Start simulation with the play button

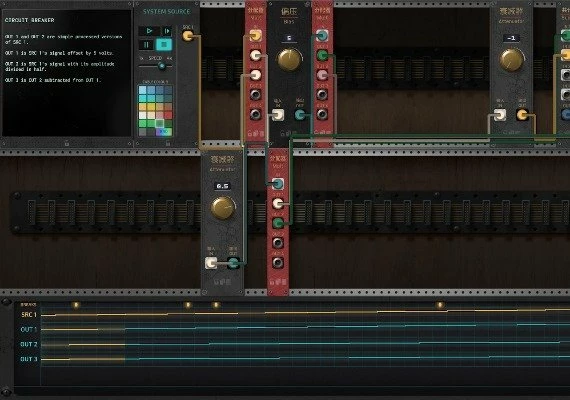149,31
